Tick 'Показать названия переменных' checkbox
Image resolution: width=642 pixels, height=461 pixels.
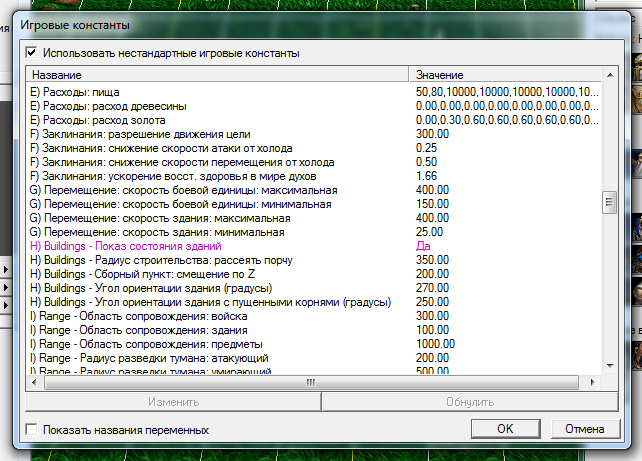click(32, 429)
